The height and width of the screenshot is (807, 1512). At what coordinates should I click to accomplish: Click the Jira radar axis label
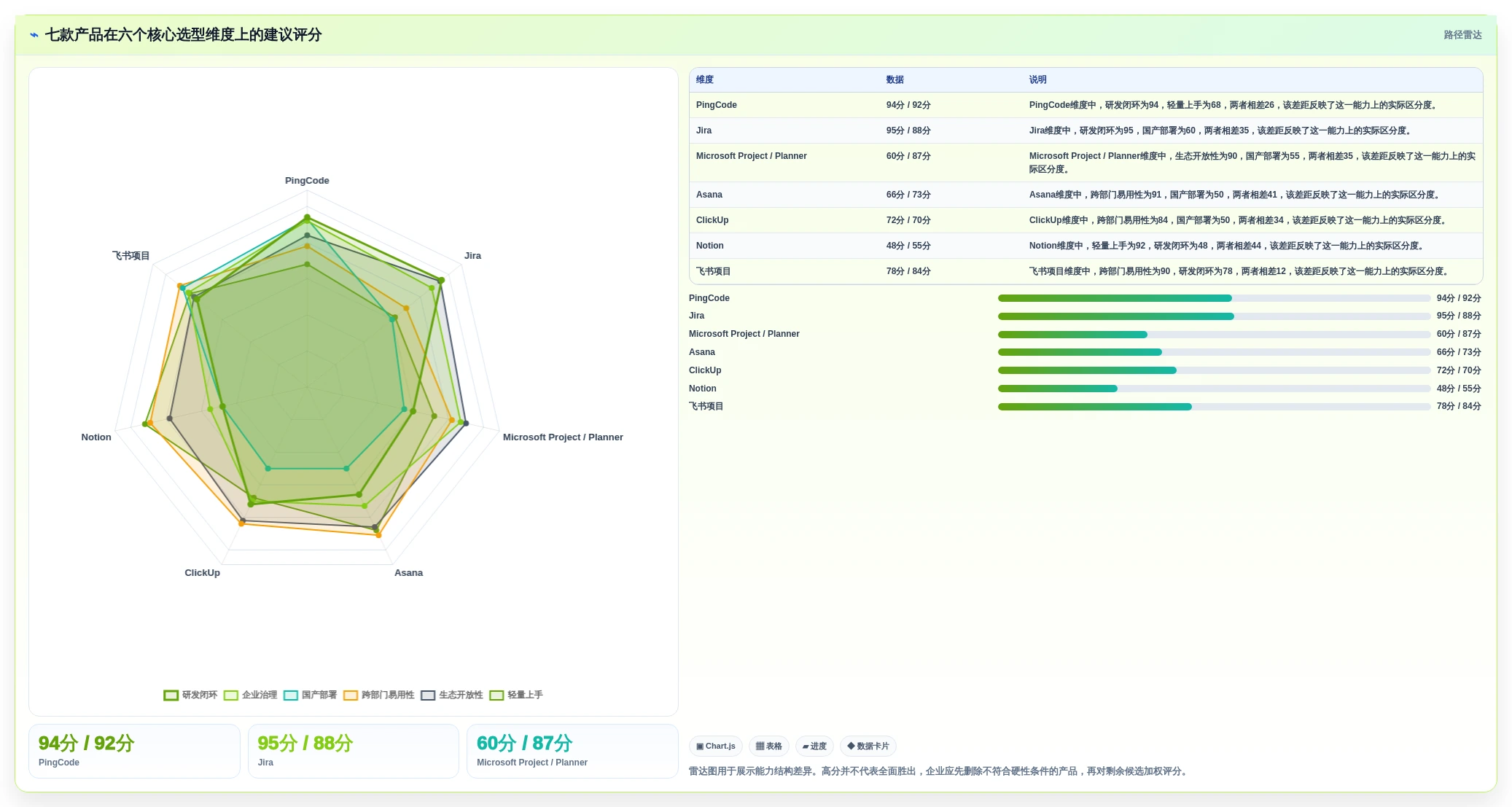(472, 256)
